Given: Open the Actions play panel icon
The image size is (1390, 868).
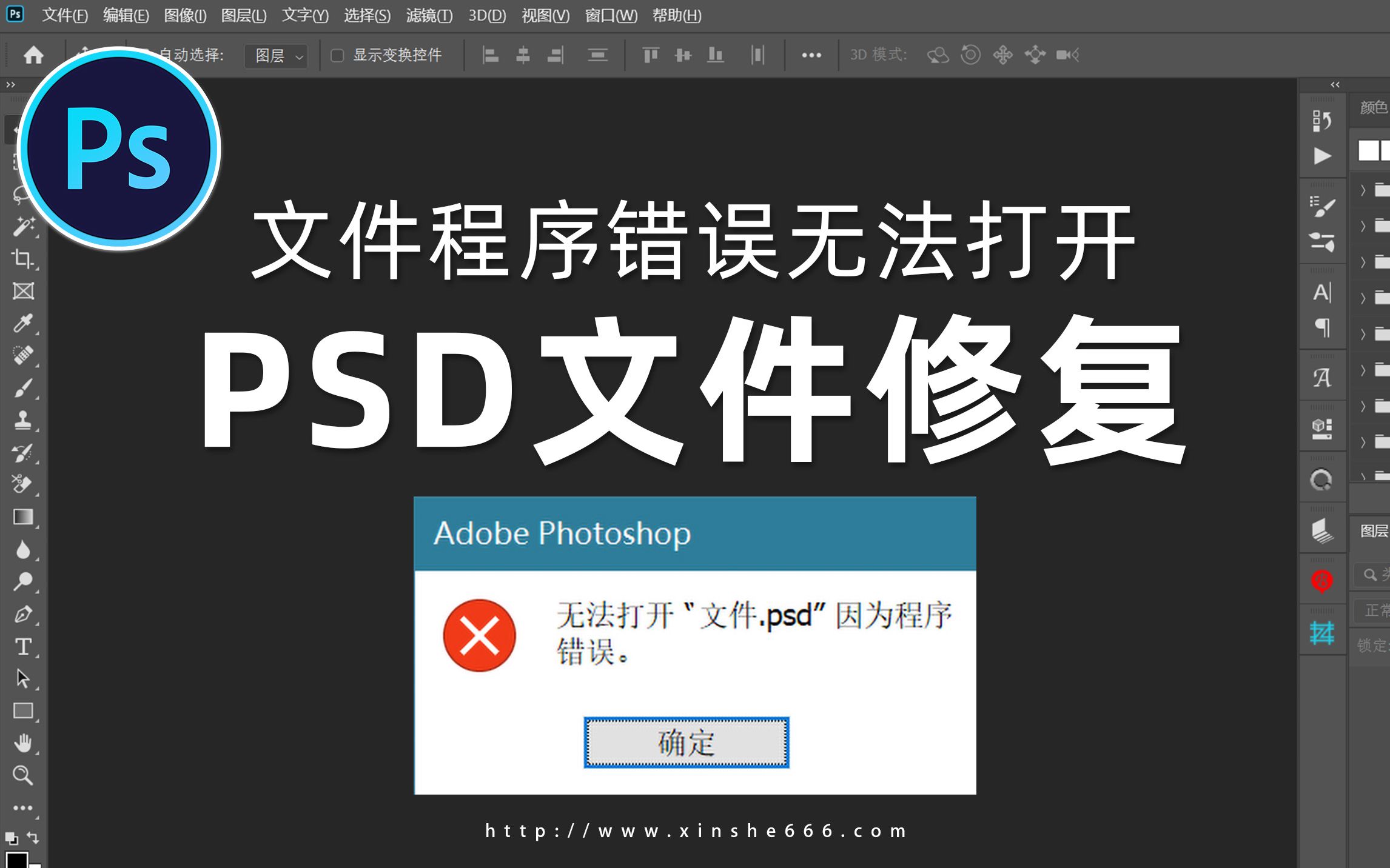Looking at the screenshot, I should (1322, 156).
